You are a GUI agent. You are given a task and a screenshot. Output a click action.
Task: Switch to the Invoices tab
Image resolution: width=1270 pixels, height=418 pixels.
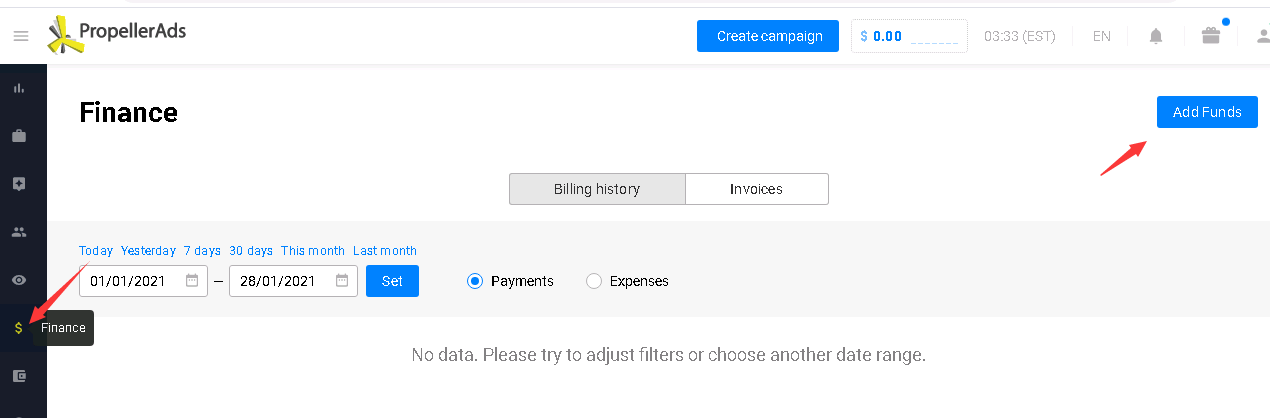click(756, 189)
